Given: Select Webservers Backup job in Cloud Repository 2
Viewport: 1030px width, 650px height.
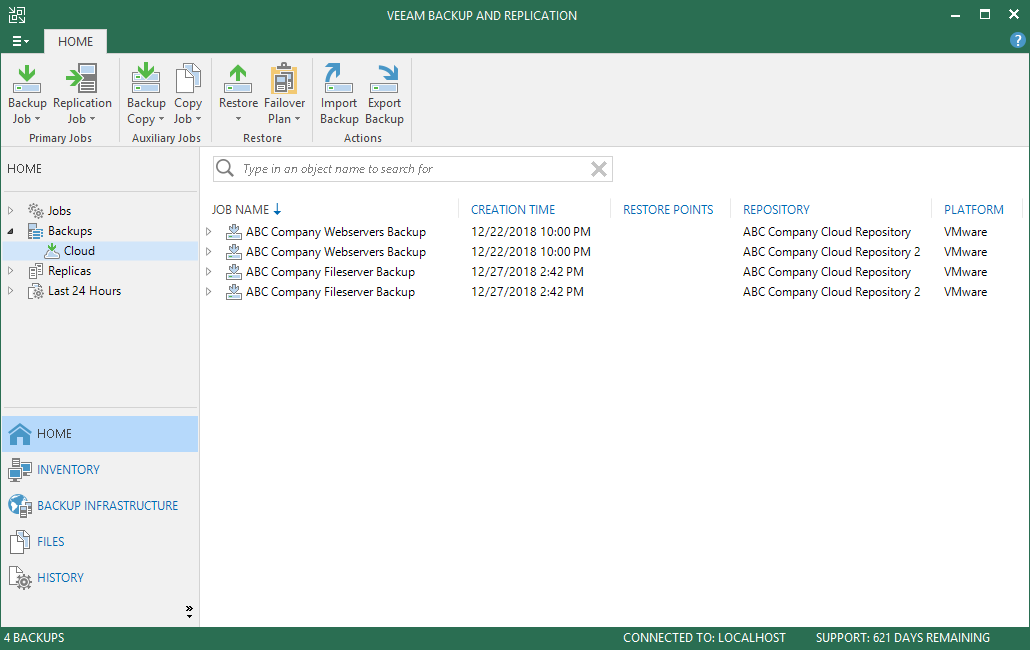Looking at the screenshot, I should click(x=336, y=251).
